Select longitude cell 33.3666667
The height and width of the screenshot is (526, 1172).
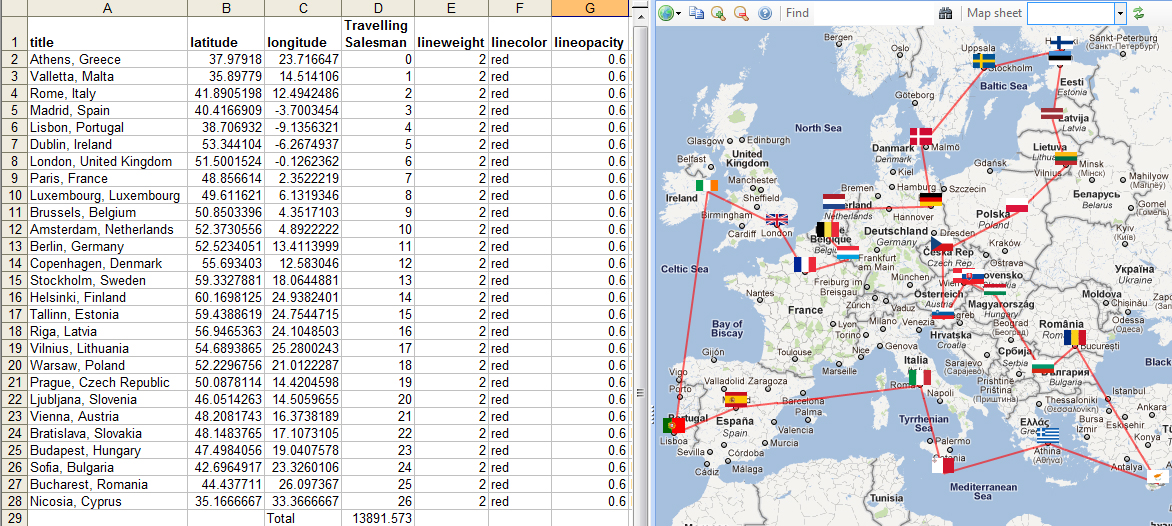(x=303, y=501)
